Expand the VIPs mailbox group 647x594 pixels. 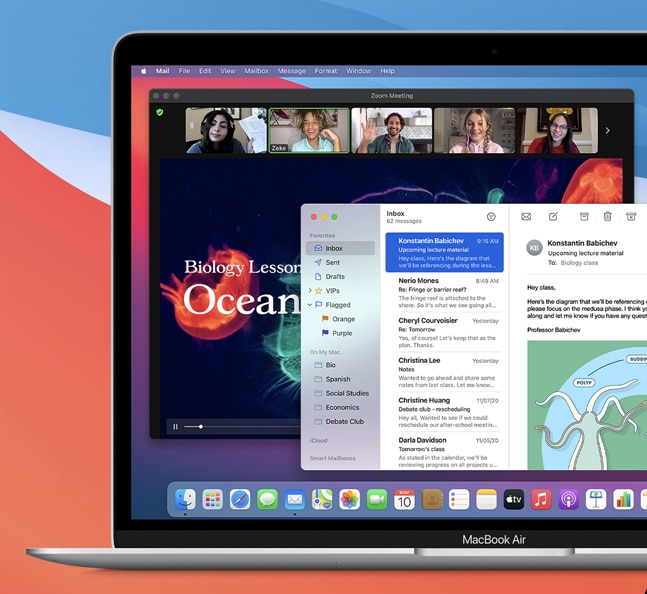310,290
